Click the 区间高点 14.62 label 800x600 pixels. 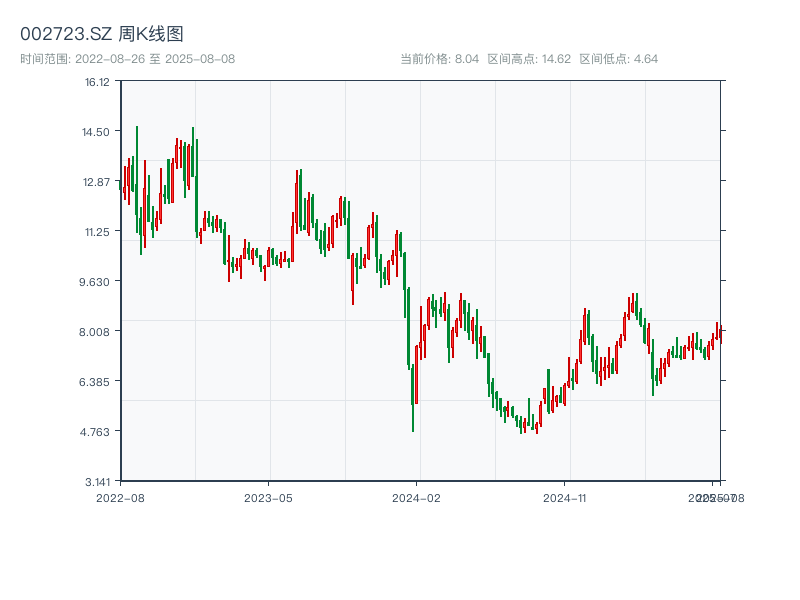pos(529,59)
